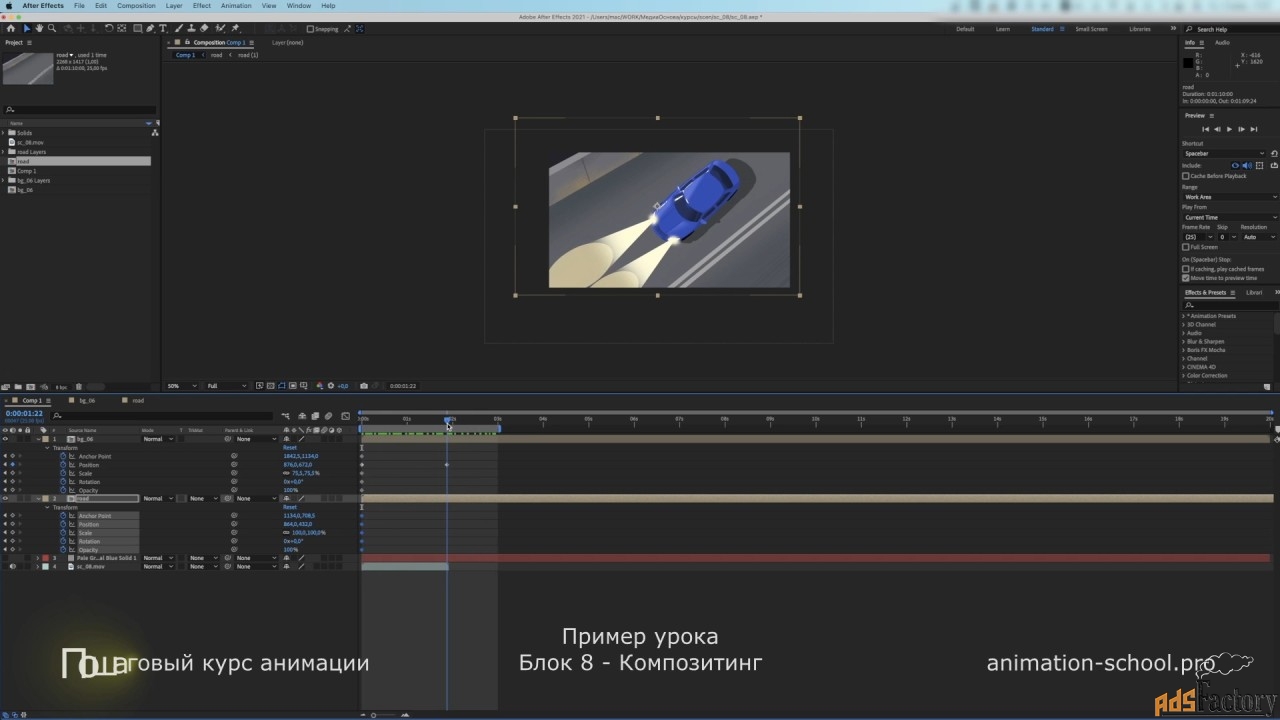Viewport: 1280px width, 720px height.
Task: Switch to the Audio panel tab
Action: pos(1222,43)
